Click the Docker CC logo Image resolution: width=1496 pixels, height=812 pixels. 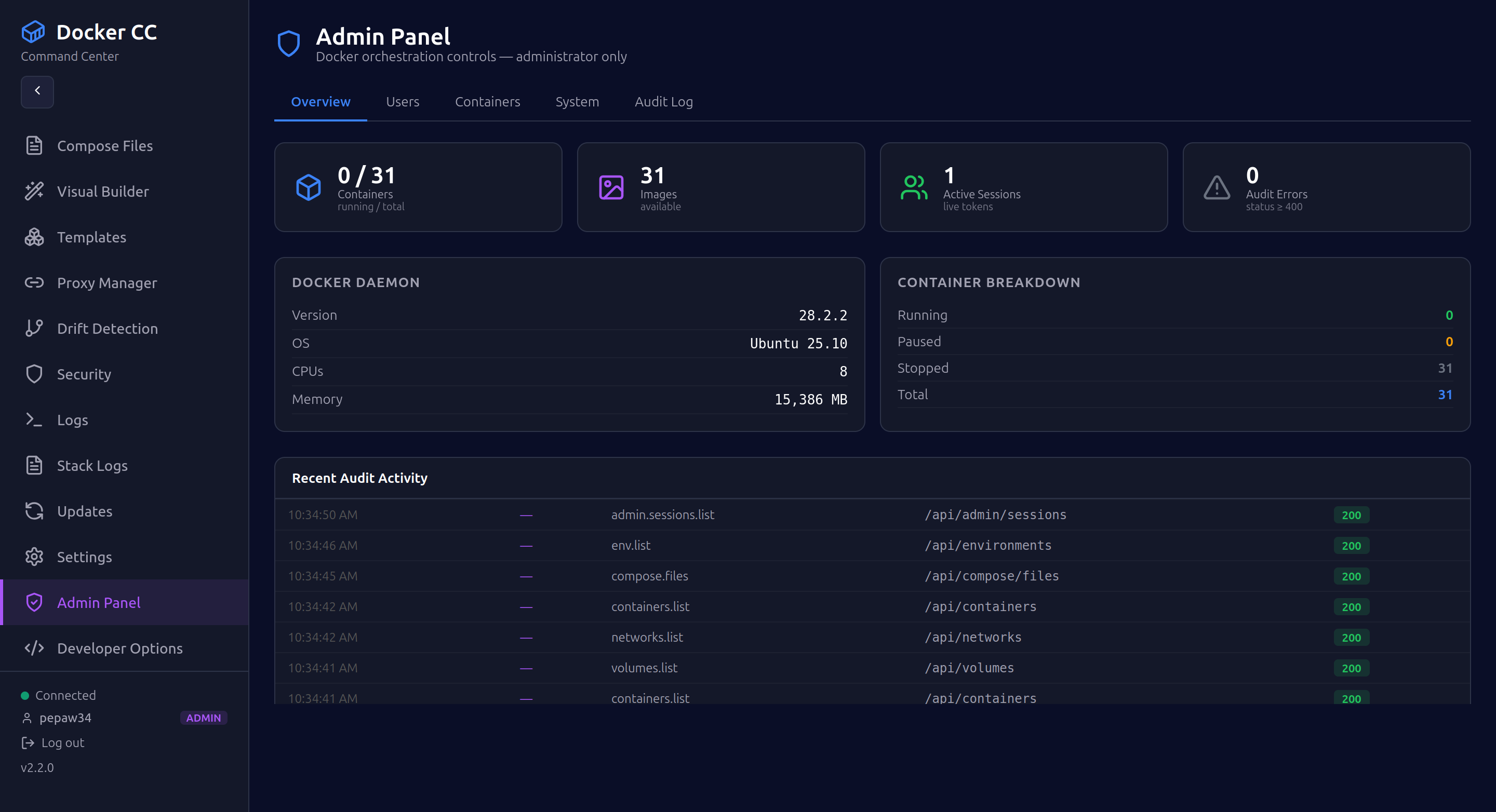[x=88, y=32]
